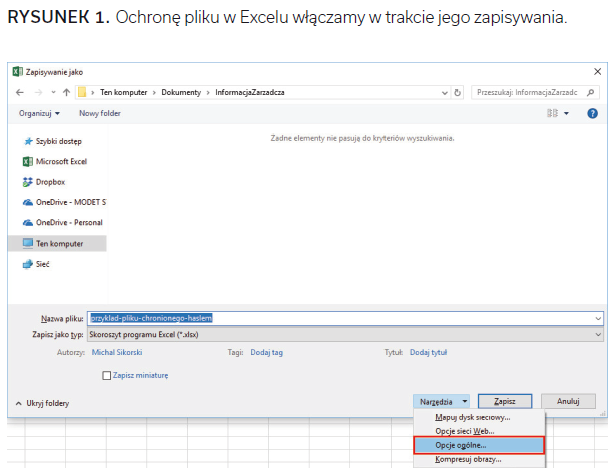The width and height of the screenshot is (614, 476).
Task: Open the 'Zapisz jako typ' combo box
Action: (345, 335)
